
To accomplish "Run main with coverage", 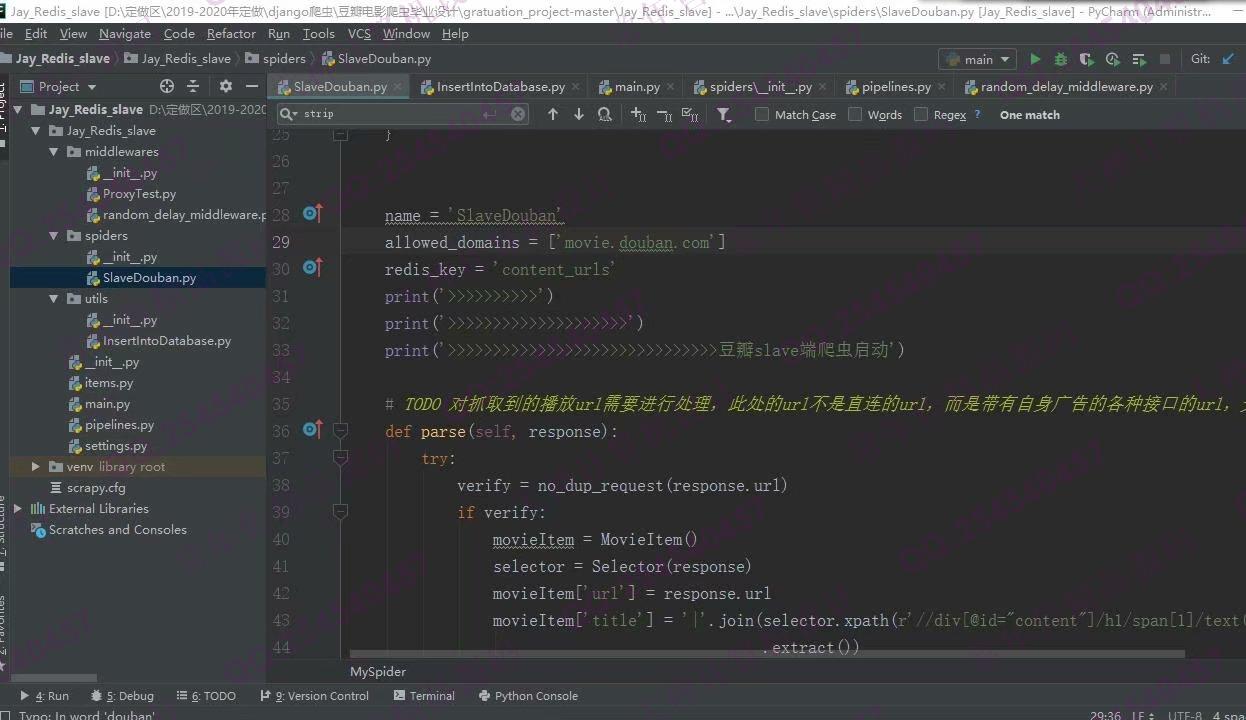I will point(1087,59).
